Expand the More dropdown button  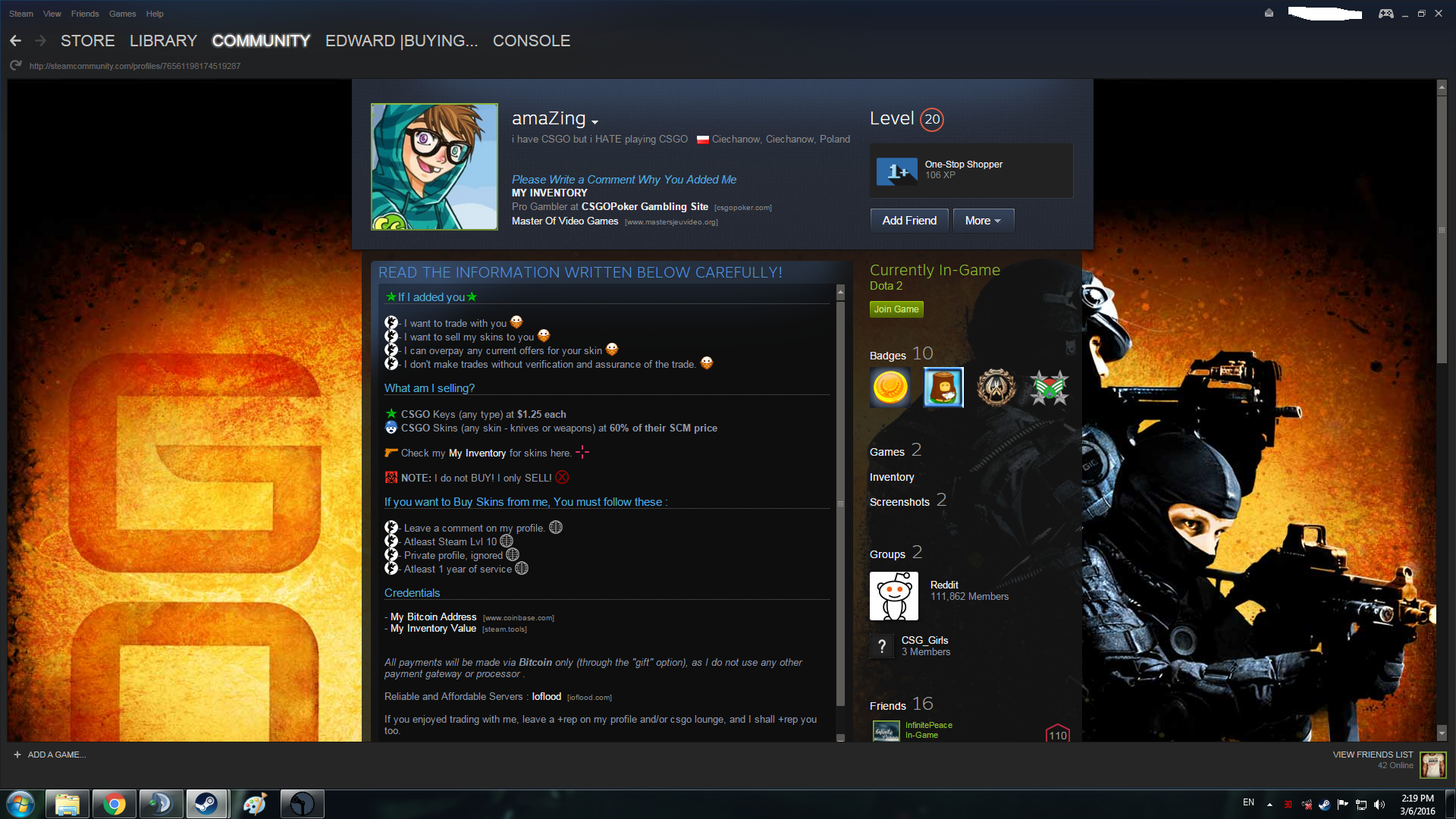[x=983, y=221]
